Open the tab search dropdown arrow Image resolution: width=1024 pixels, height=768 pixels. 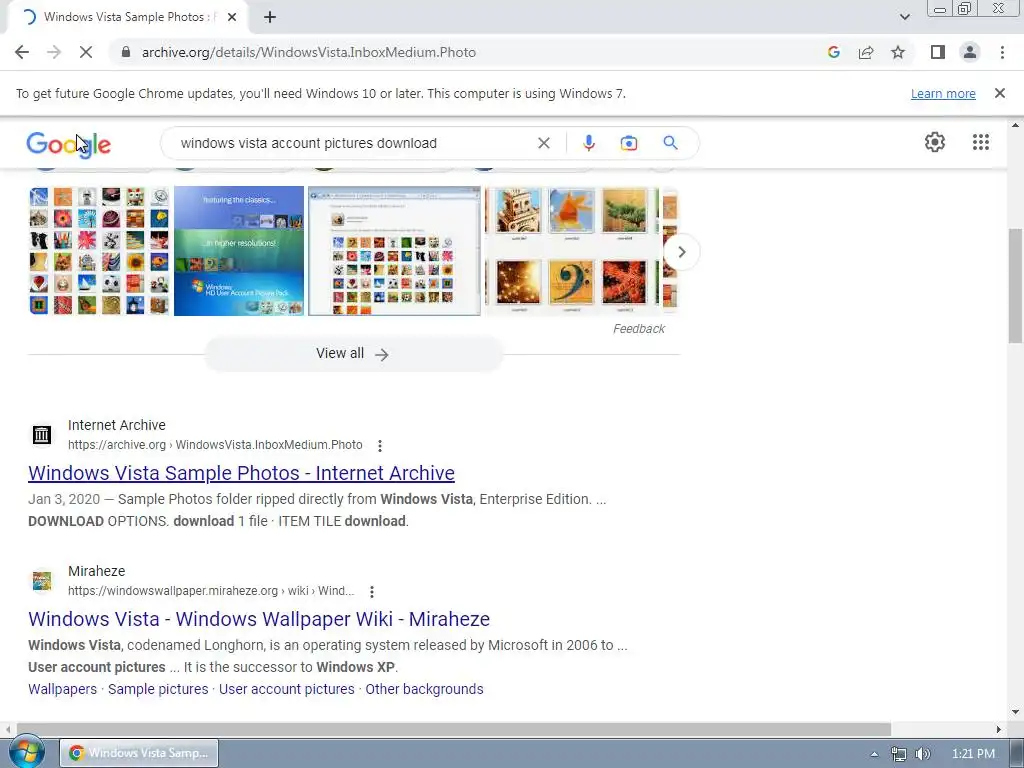tap(904, 17)
